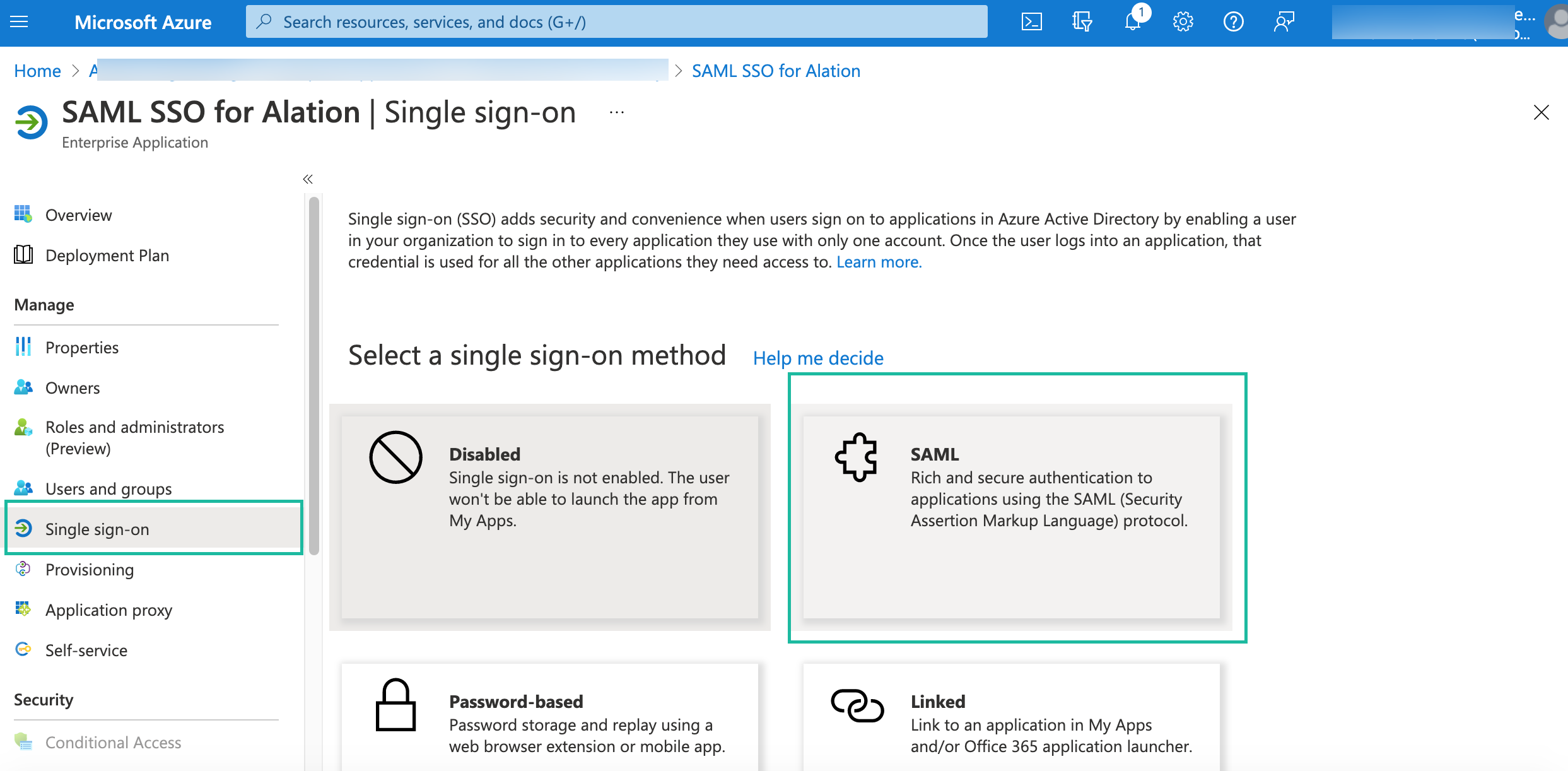Click the Microsoft Azure logo text
Viewport: 1568px width, 771px height.
143,22
